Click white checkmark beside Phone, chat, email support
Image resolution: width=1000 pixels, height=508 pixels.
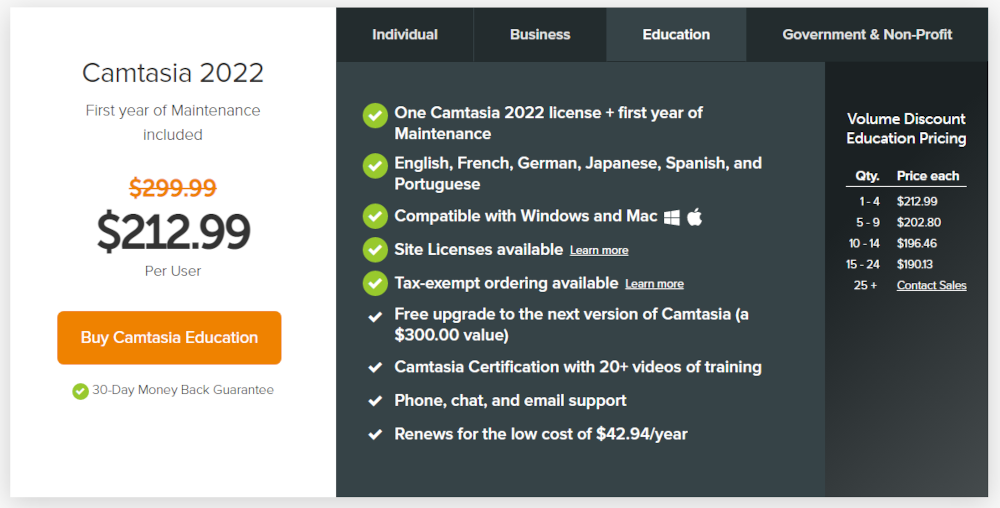[375, 401]
